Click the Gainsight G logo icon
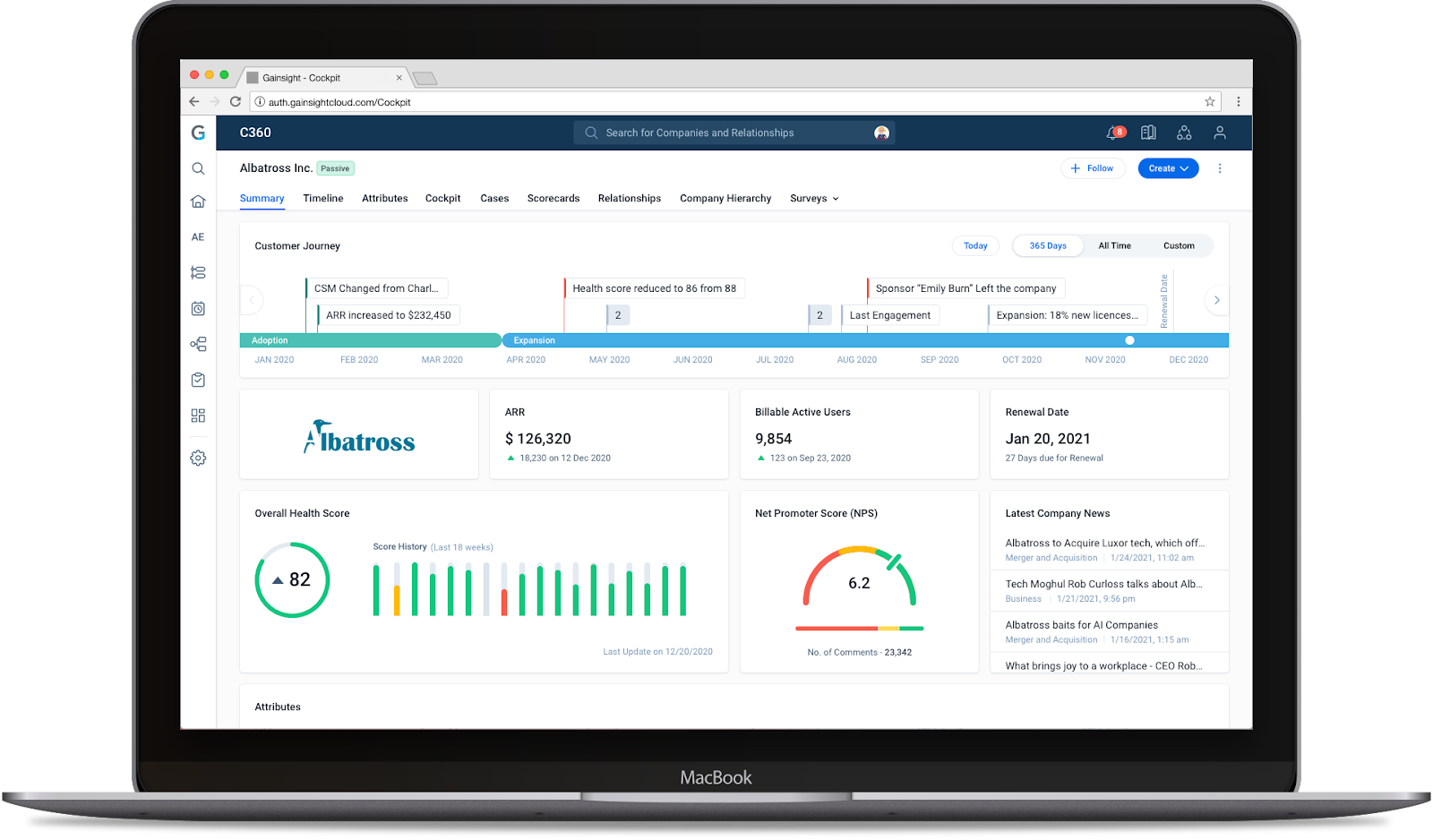This screenshot has width=1433, height=840. 198,133
